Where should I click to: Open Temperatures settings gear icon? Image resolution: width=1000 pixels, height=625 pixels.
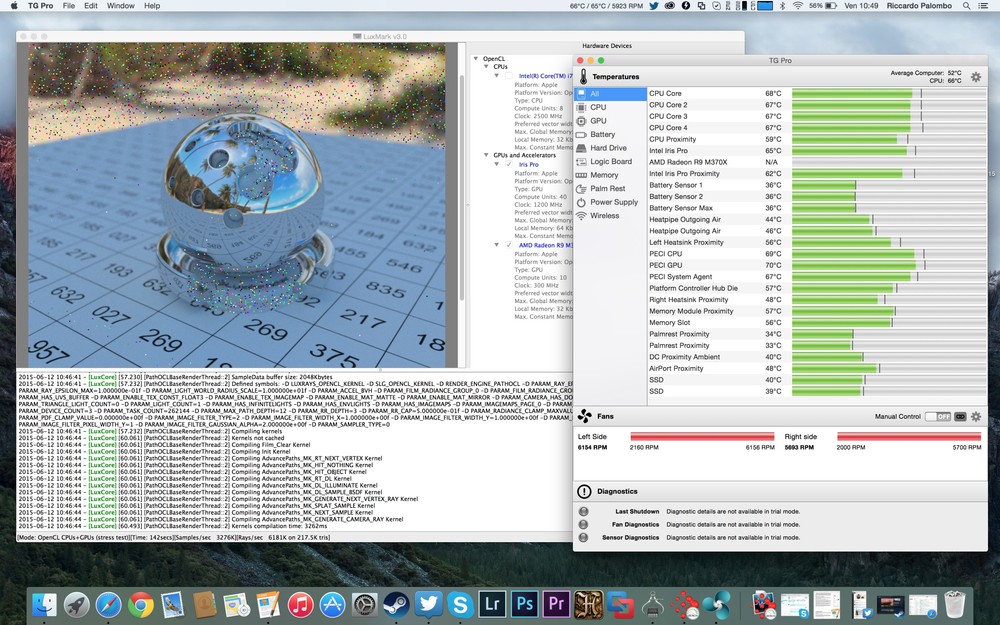click(x=976, y=77)
